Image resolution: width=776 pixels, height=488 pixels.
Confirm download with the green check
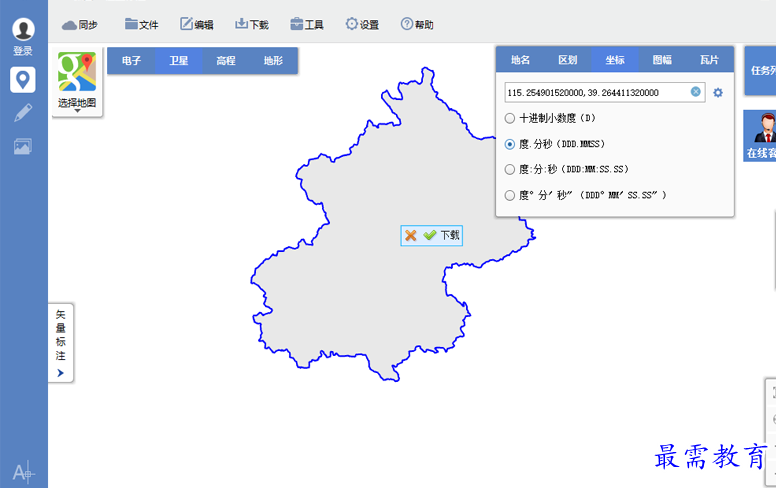(430, 235)
